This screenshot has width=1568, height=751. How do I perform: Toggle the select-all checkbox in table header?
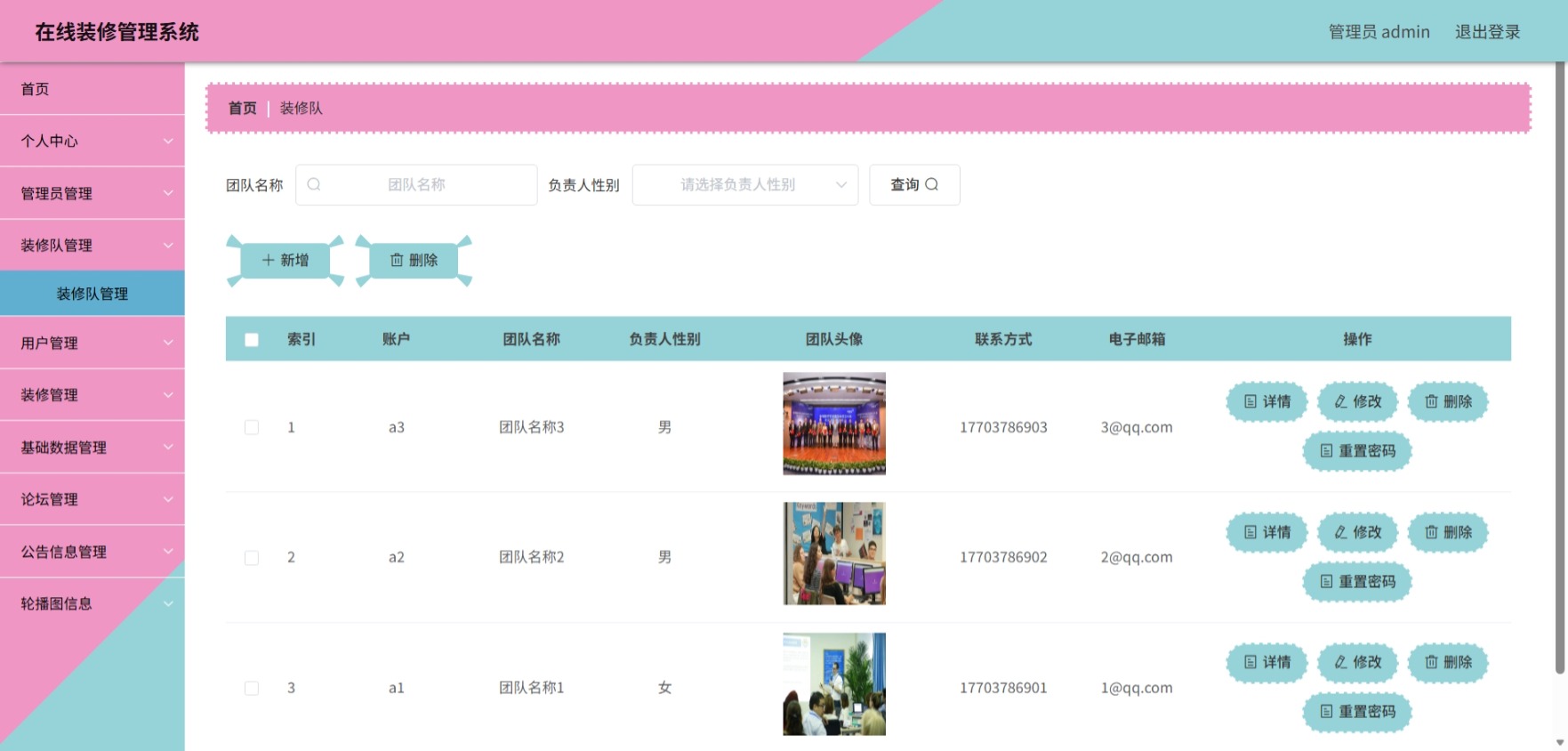click(252, 340)
